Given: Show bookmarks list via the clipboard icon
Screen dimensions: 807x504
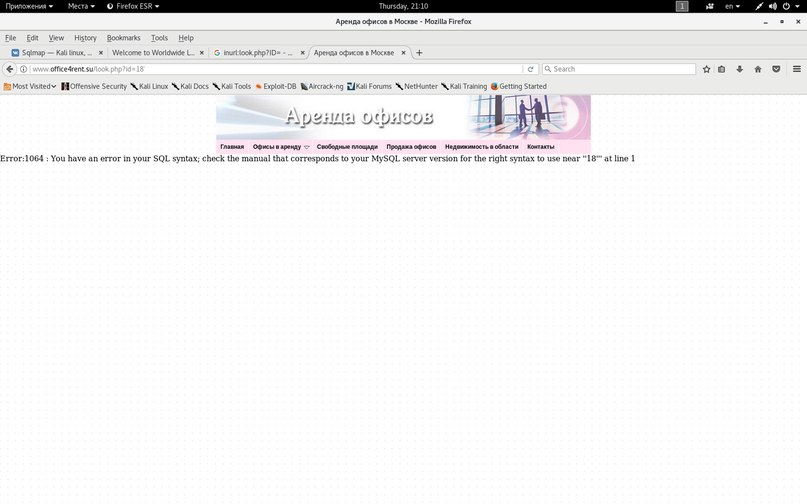Looking at the screenshot, I should pyautogui.click(x=723, y=69).
